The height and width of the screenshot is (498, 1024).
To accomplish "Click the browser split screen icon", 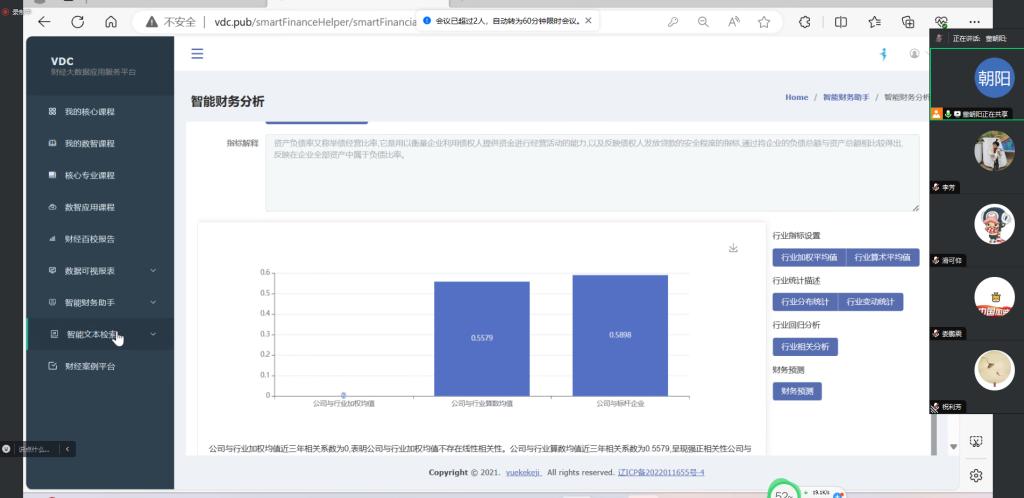I will coord(841,21).
